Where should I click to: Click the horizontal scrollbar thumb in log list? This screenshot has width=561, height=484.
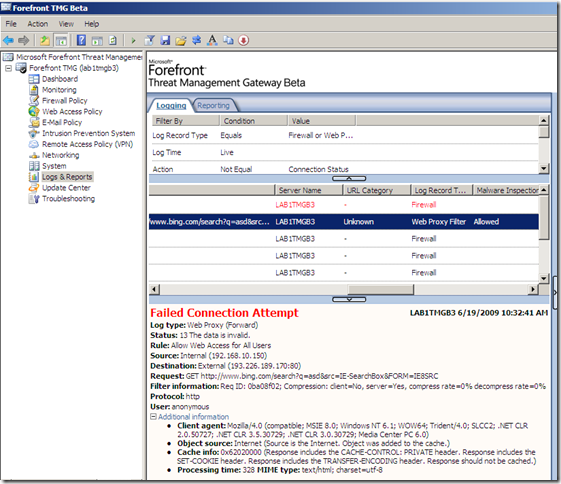381,289
